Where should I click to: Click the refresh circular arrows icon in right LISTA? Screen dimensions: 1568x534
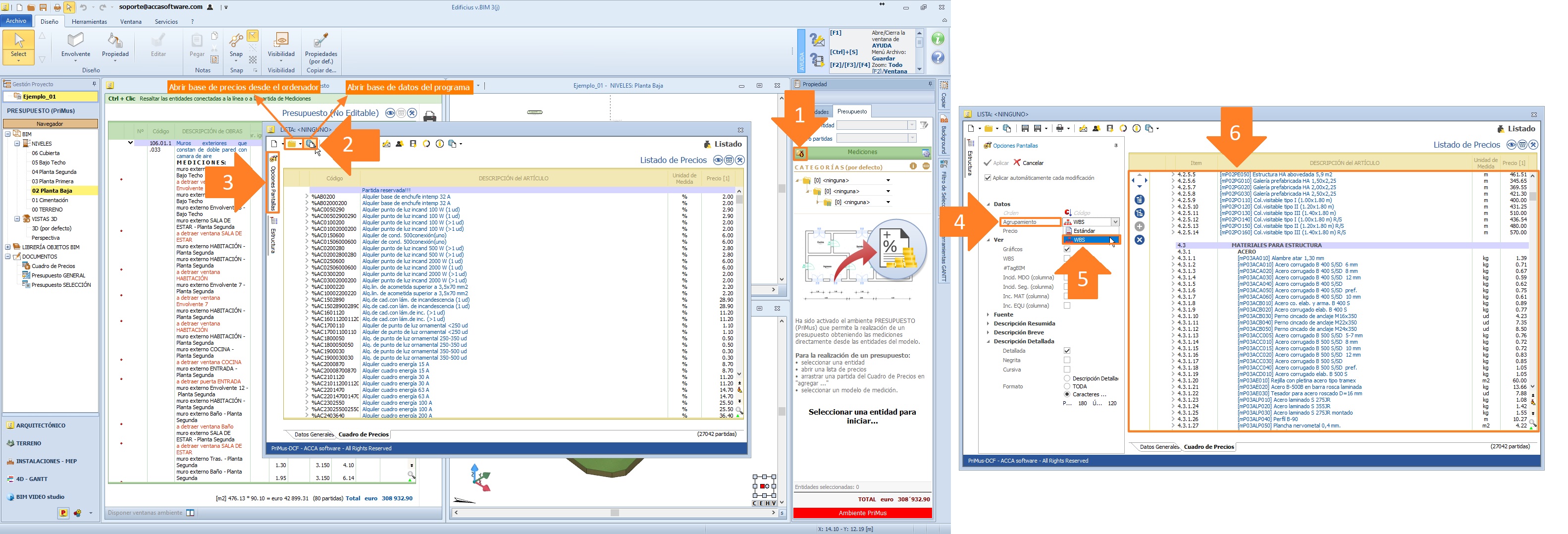click(x=1123, y=128)
